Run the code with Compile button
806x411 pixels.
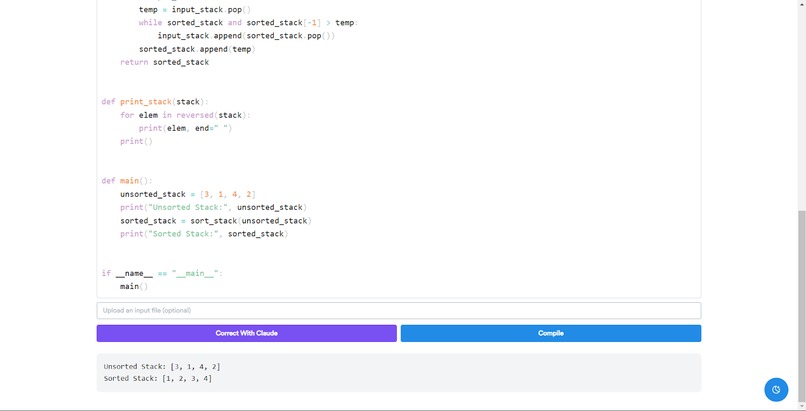(x=551, y=333)
